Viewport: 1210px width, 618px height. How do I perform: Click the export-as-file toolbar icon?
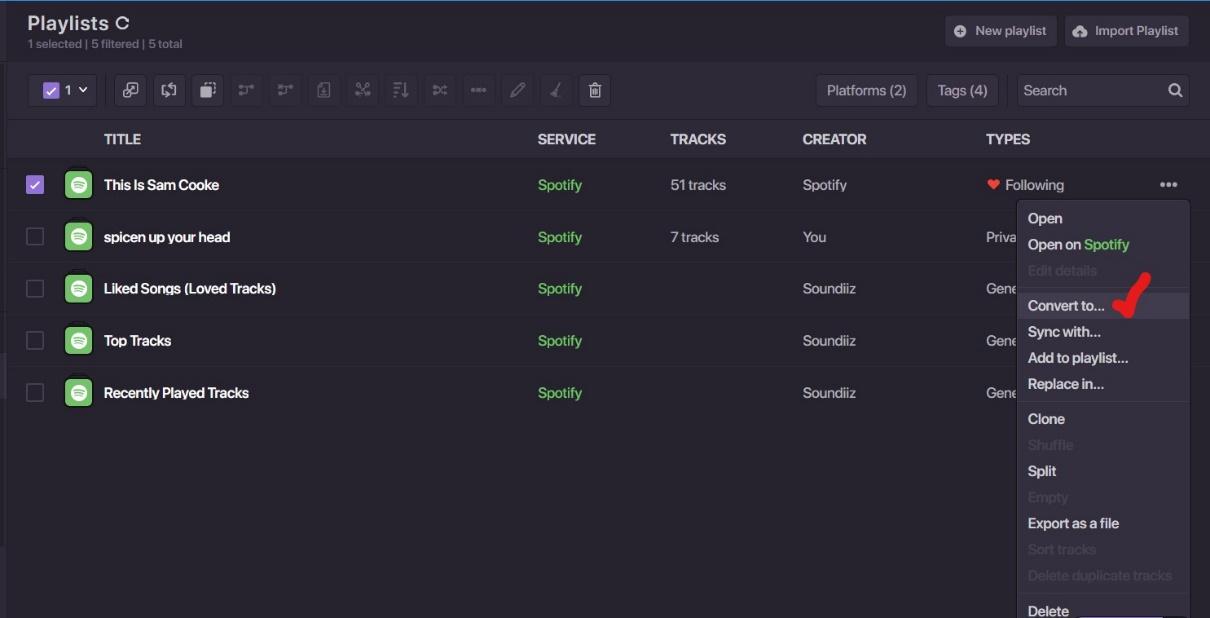pos(324,90)
